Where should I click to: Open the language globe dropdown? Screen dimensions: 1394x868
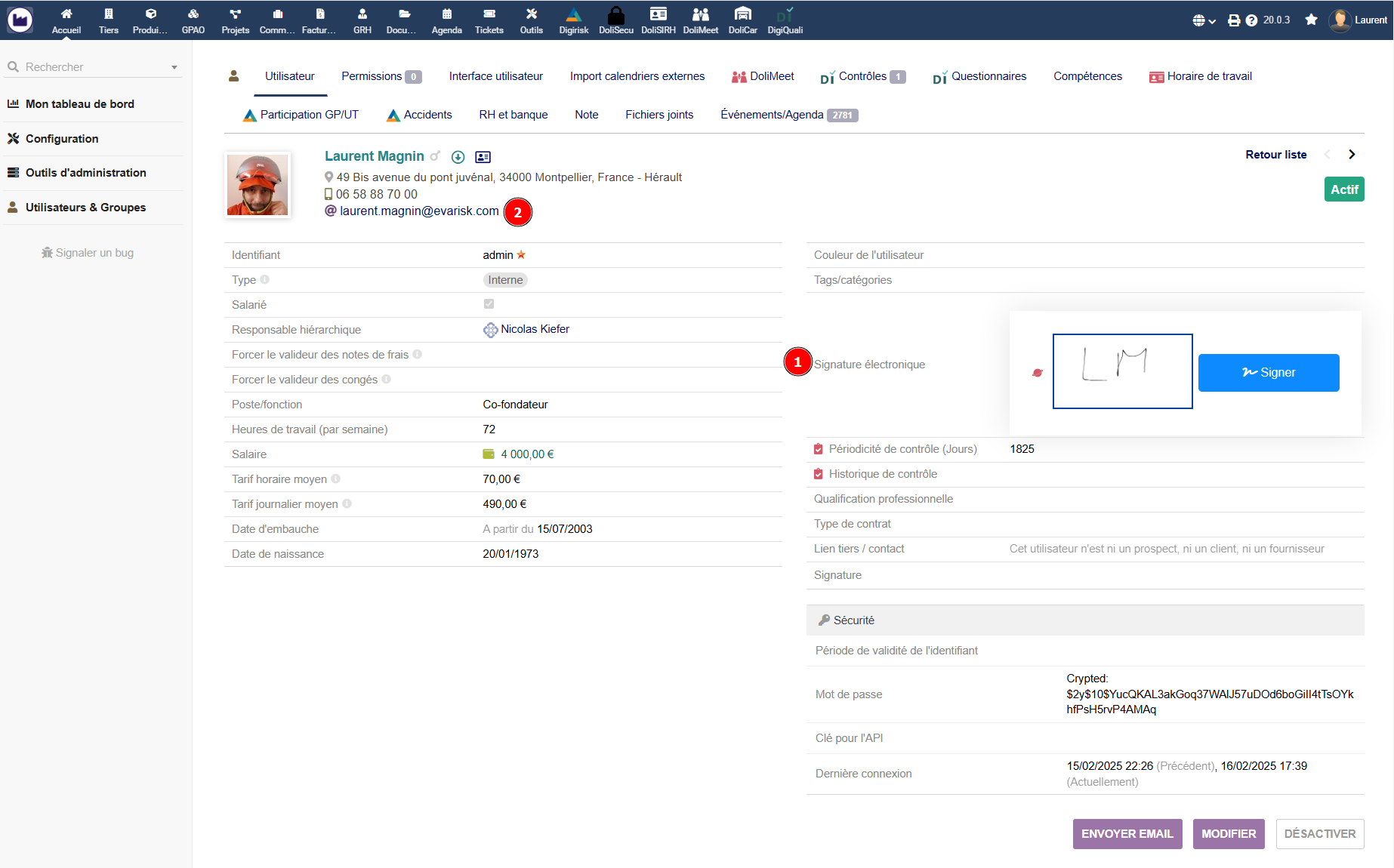point(1204,20)
